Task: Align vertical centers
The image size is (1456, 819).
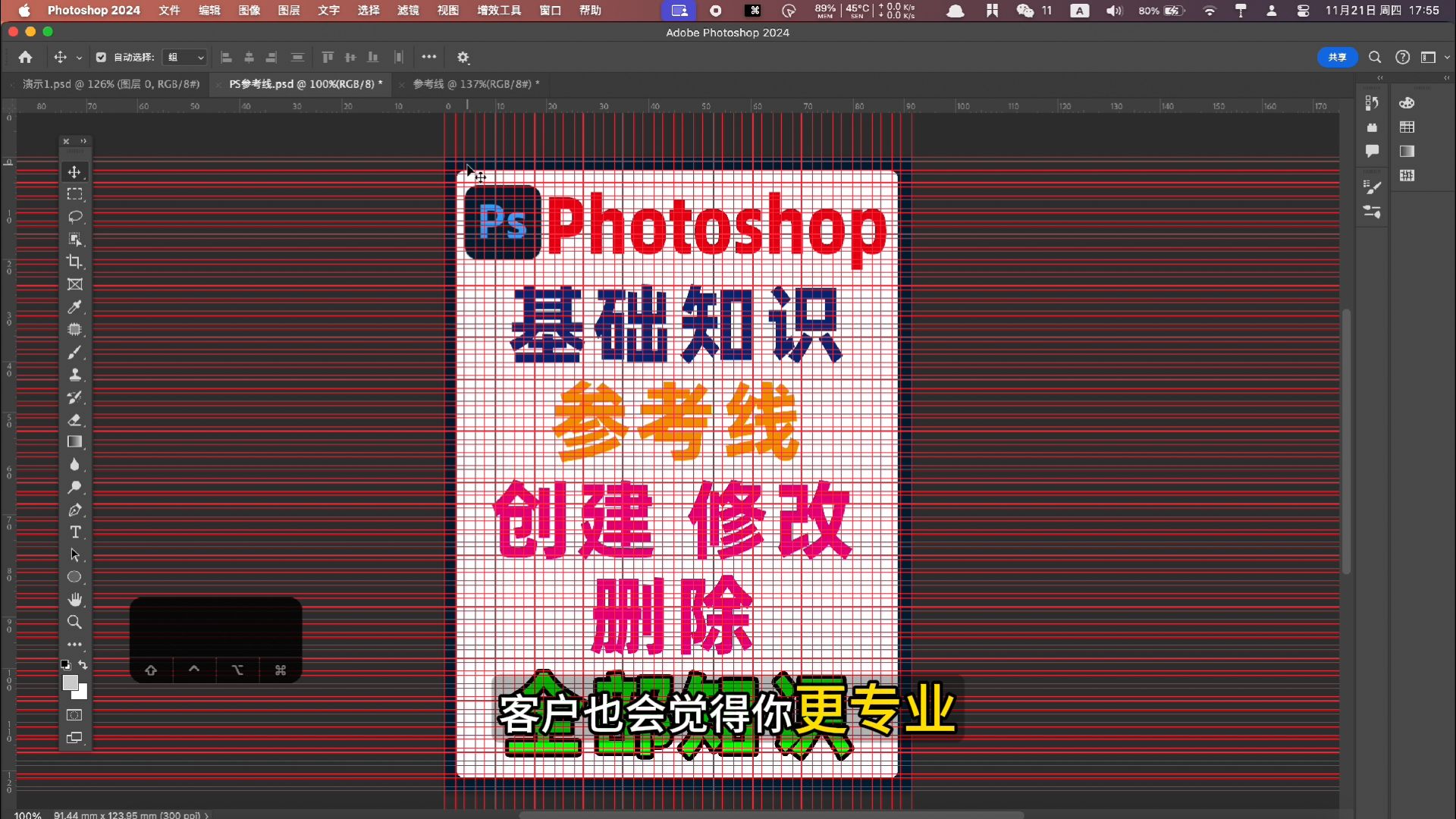Action: [x=350, y=57]
